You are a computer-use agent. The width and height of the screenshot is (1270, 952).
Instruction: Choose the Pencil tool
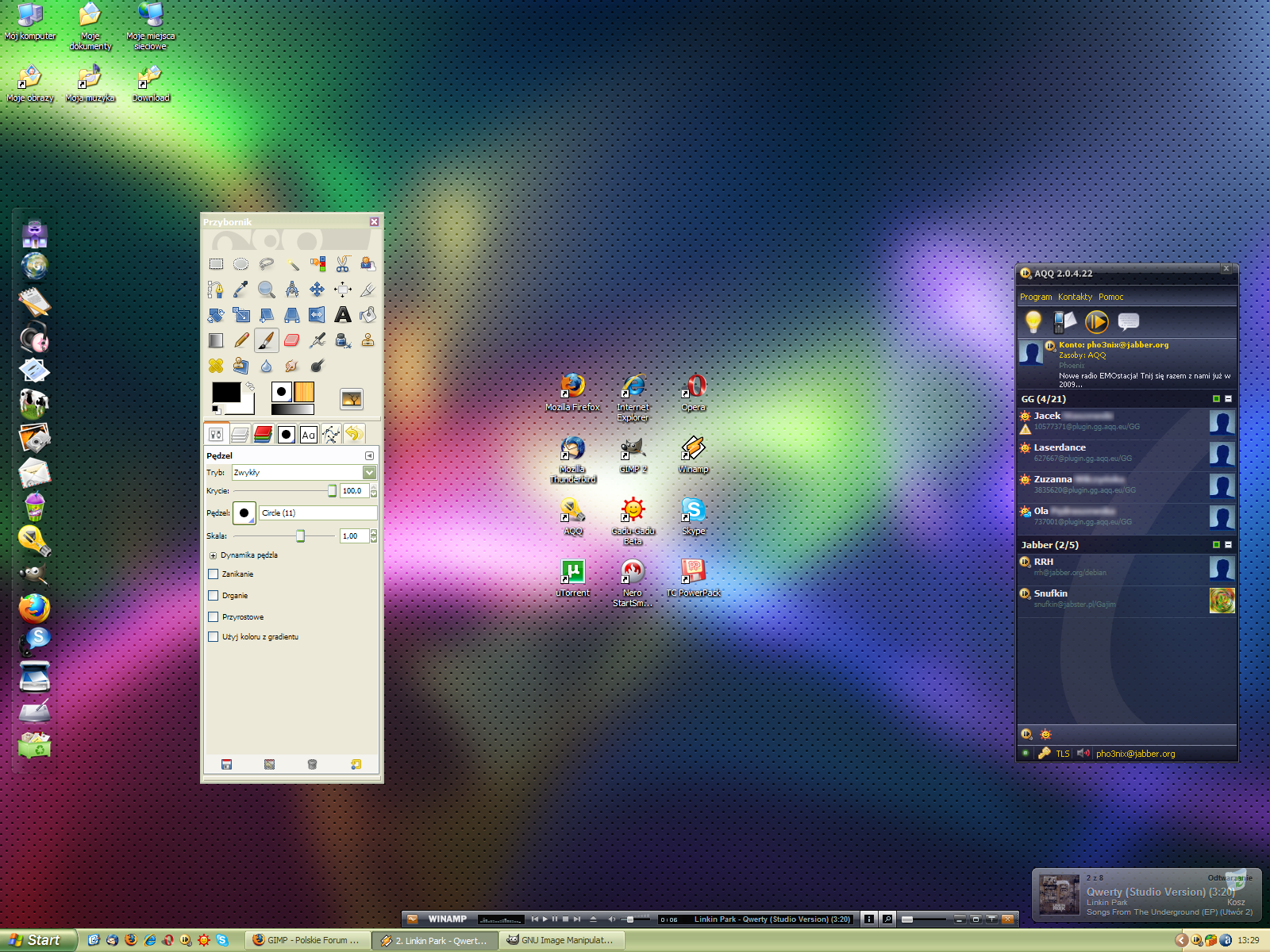(241, 340)
